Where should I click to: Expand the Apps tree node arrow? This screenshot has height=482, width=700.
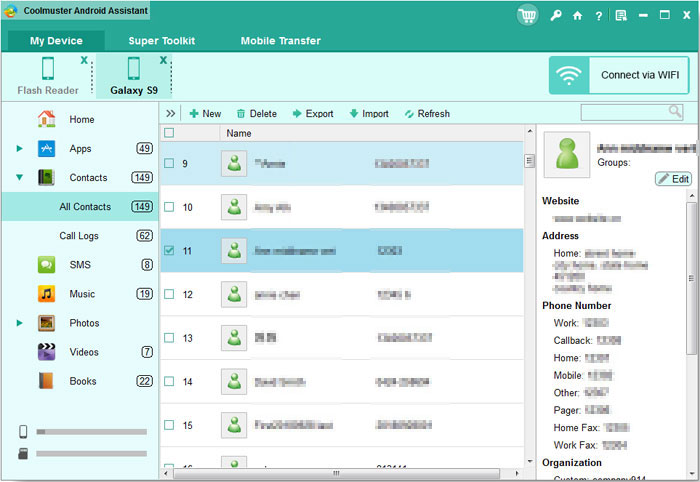pyautogui.click(x=19, y=148)
